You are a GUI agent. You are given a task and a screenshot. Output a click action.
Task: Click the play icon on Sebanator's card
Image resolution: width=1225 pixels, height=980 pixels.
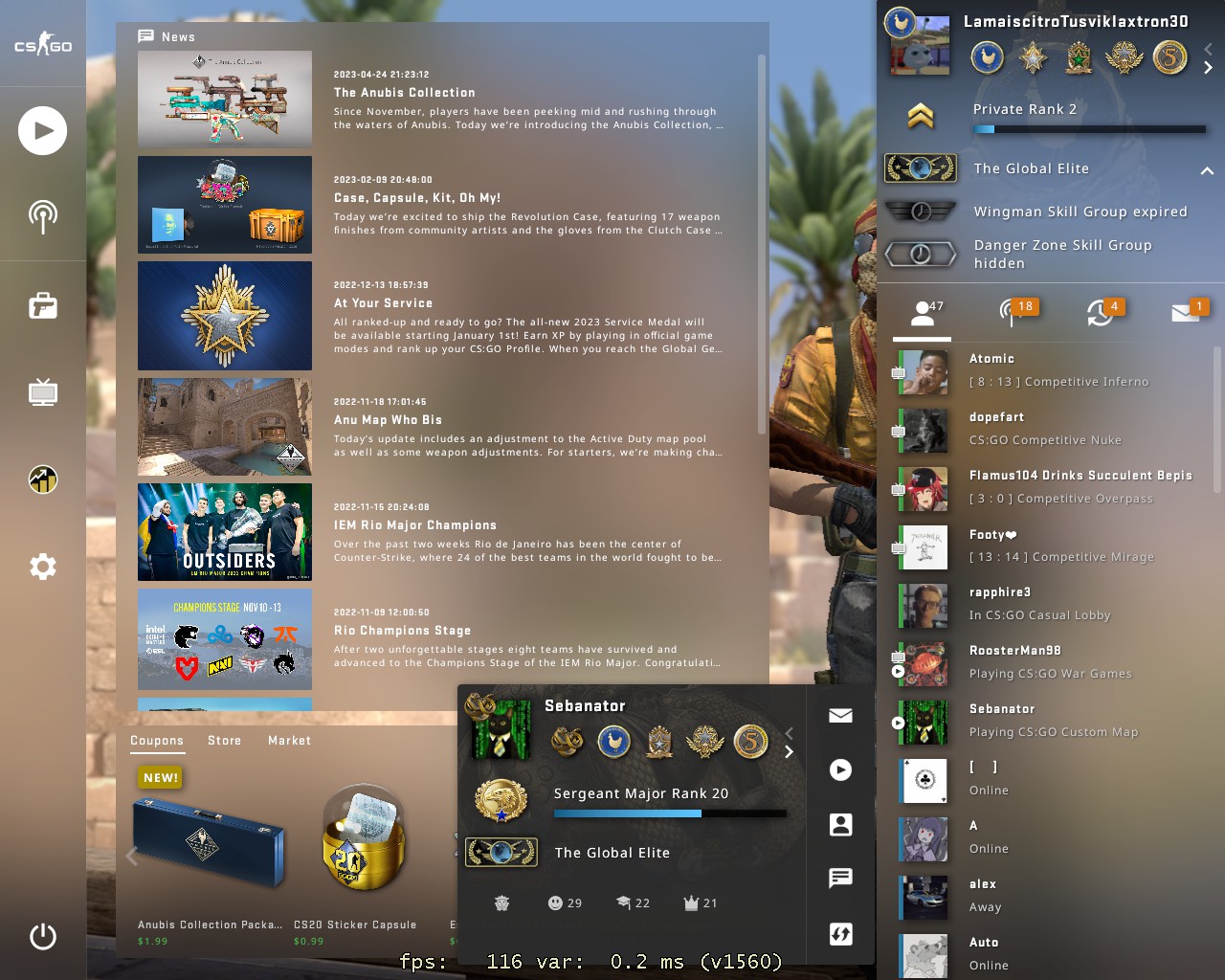click(840, 769)
